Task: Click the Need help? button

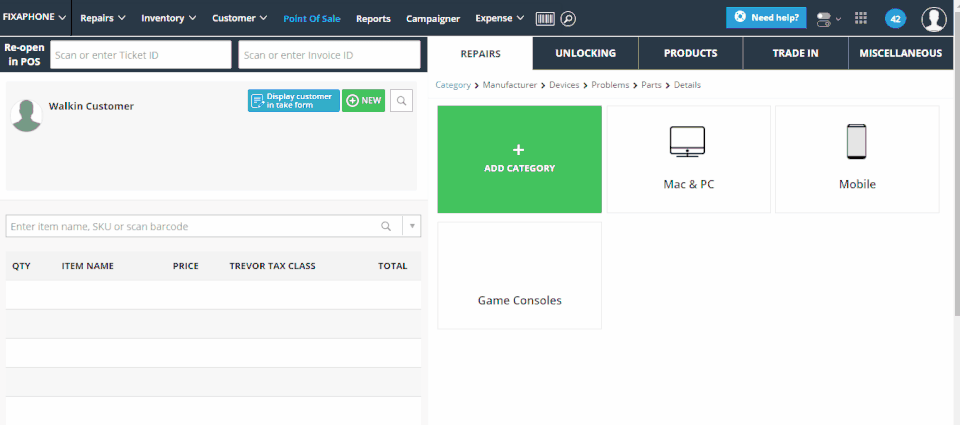Action: pyautogui.click(x=766, y=18)
